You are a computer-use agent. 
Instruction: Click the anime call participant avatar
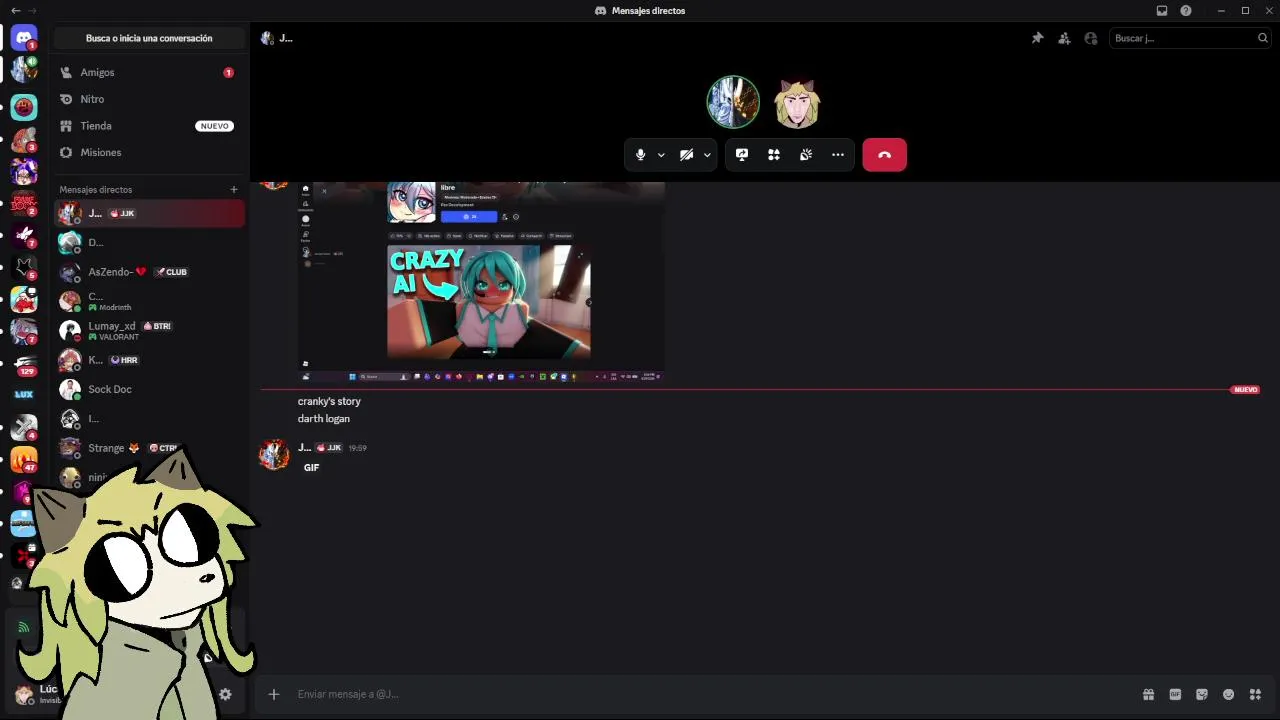(733, 102)
